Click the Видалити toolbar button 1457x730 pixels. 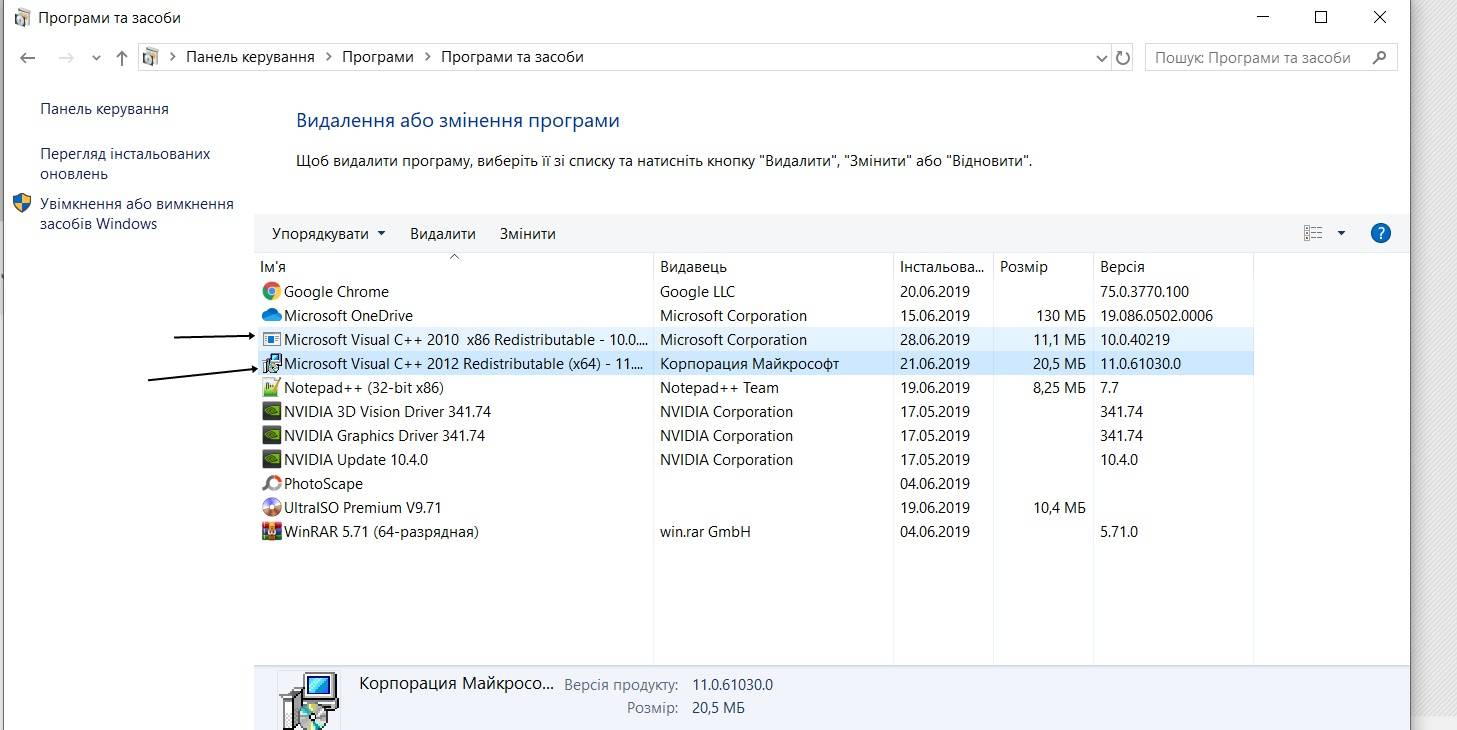click(443, 234)
